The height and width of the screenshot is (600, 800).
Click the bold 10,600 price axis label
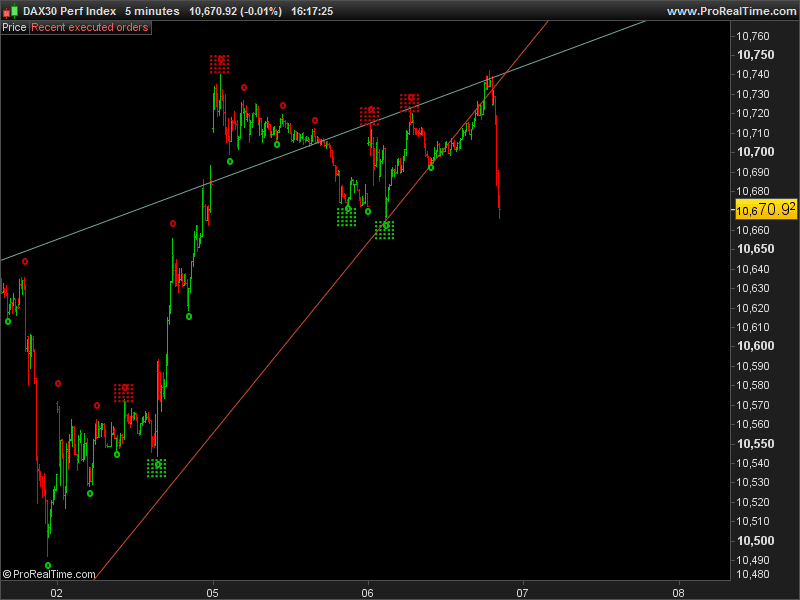(x=755, y=346)
